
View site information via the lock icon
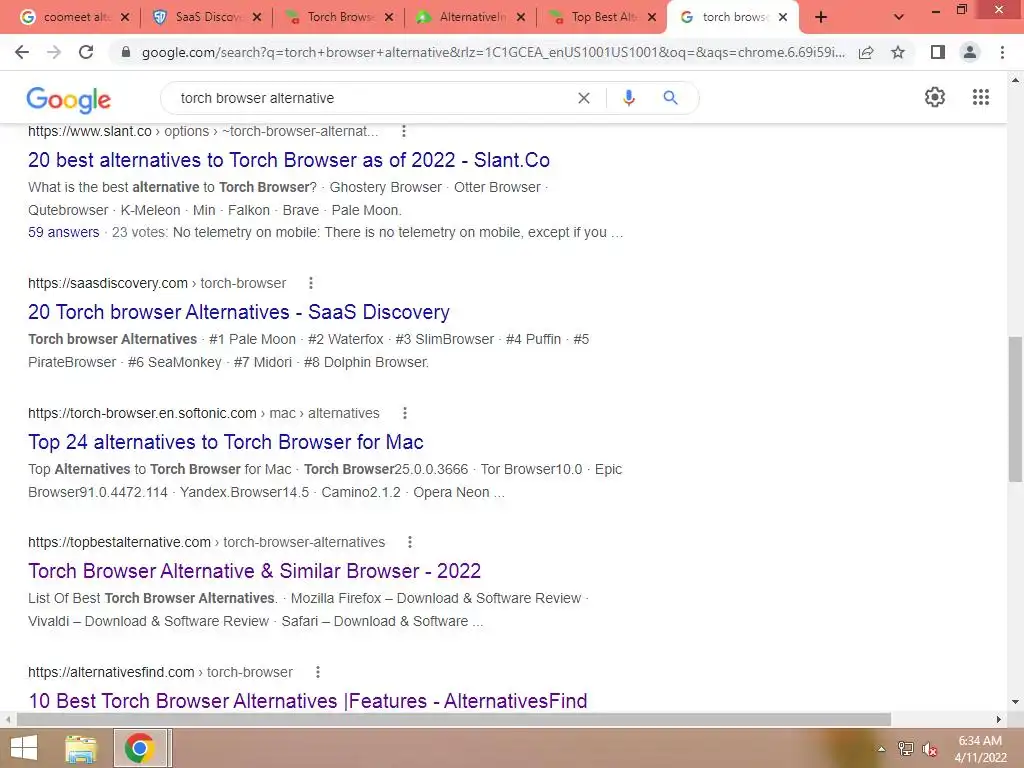(126, 52)
